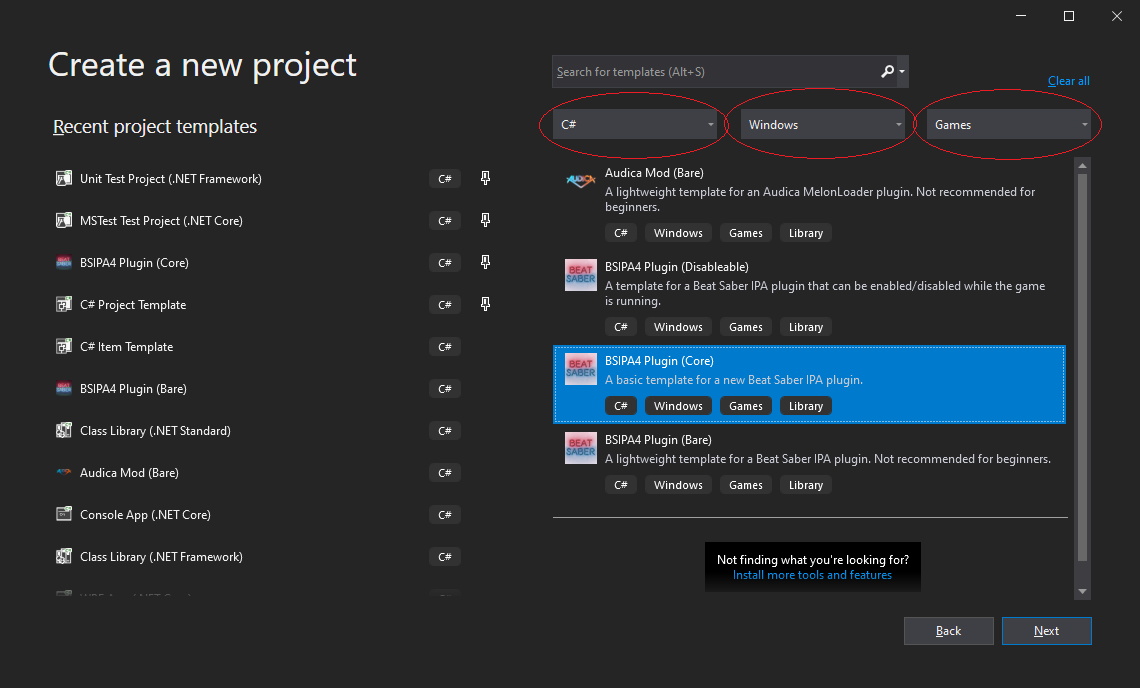
Task: Select Audica Mod (Bare) in the results list
Action: (809, 204)
